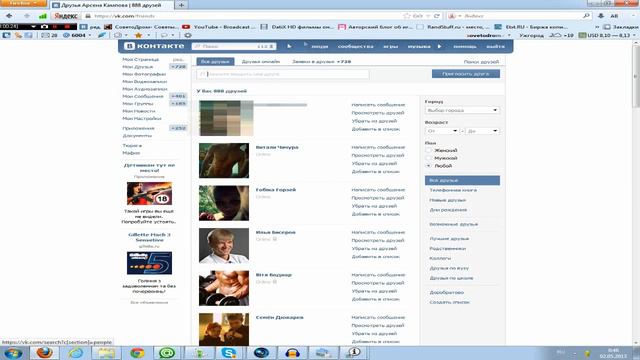Click Убрать из друзей for Илья Бисеров
Screen dimensions: 640x360
click(374, 249)
